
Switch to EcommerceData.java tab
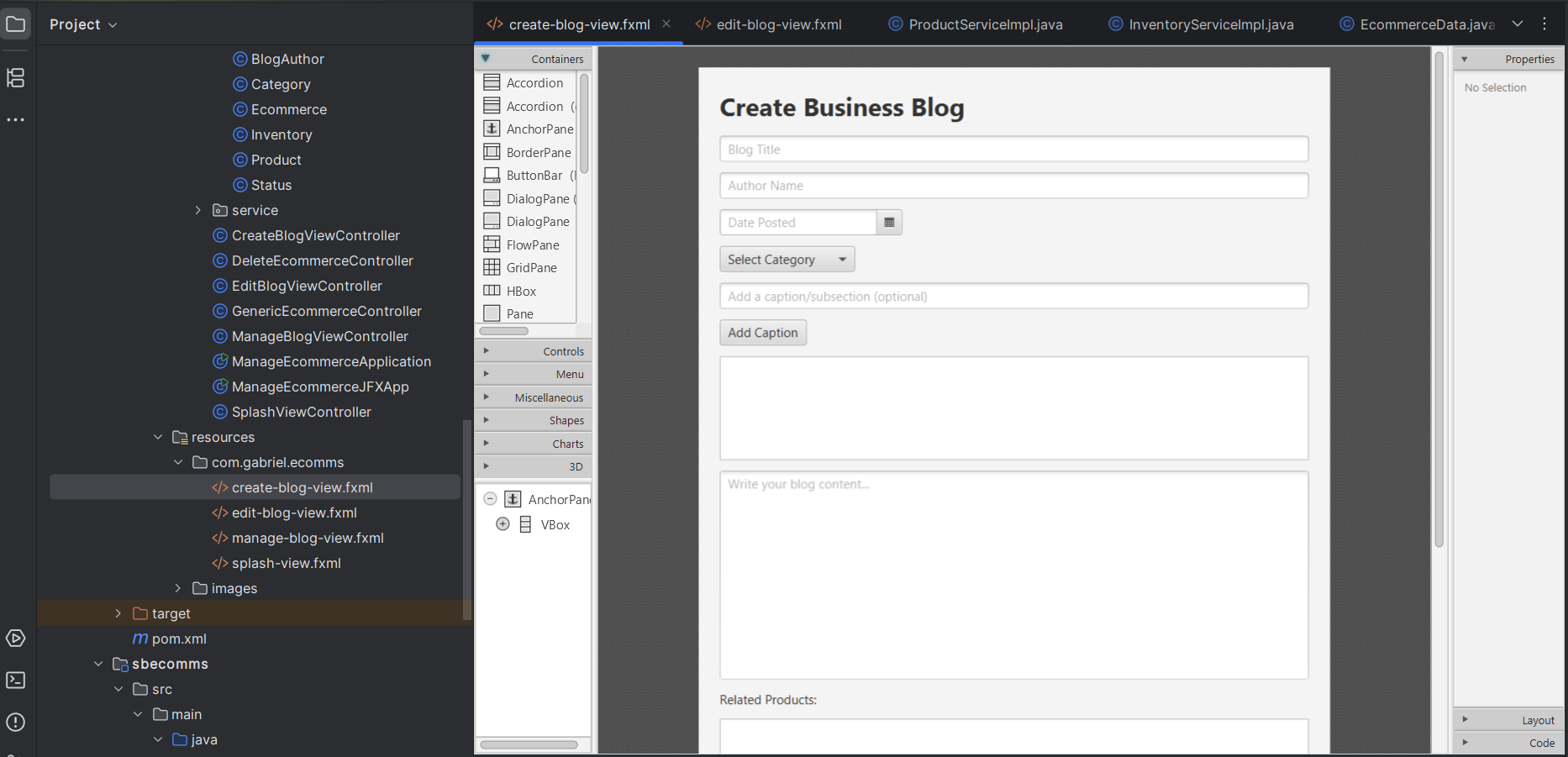1417,24
